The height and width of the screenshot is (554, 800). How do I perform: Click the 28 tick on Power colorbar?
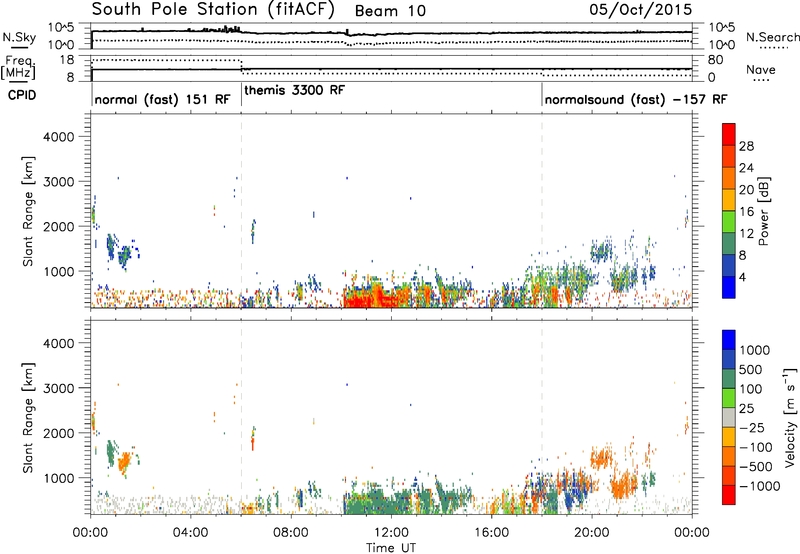point(746,146)
